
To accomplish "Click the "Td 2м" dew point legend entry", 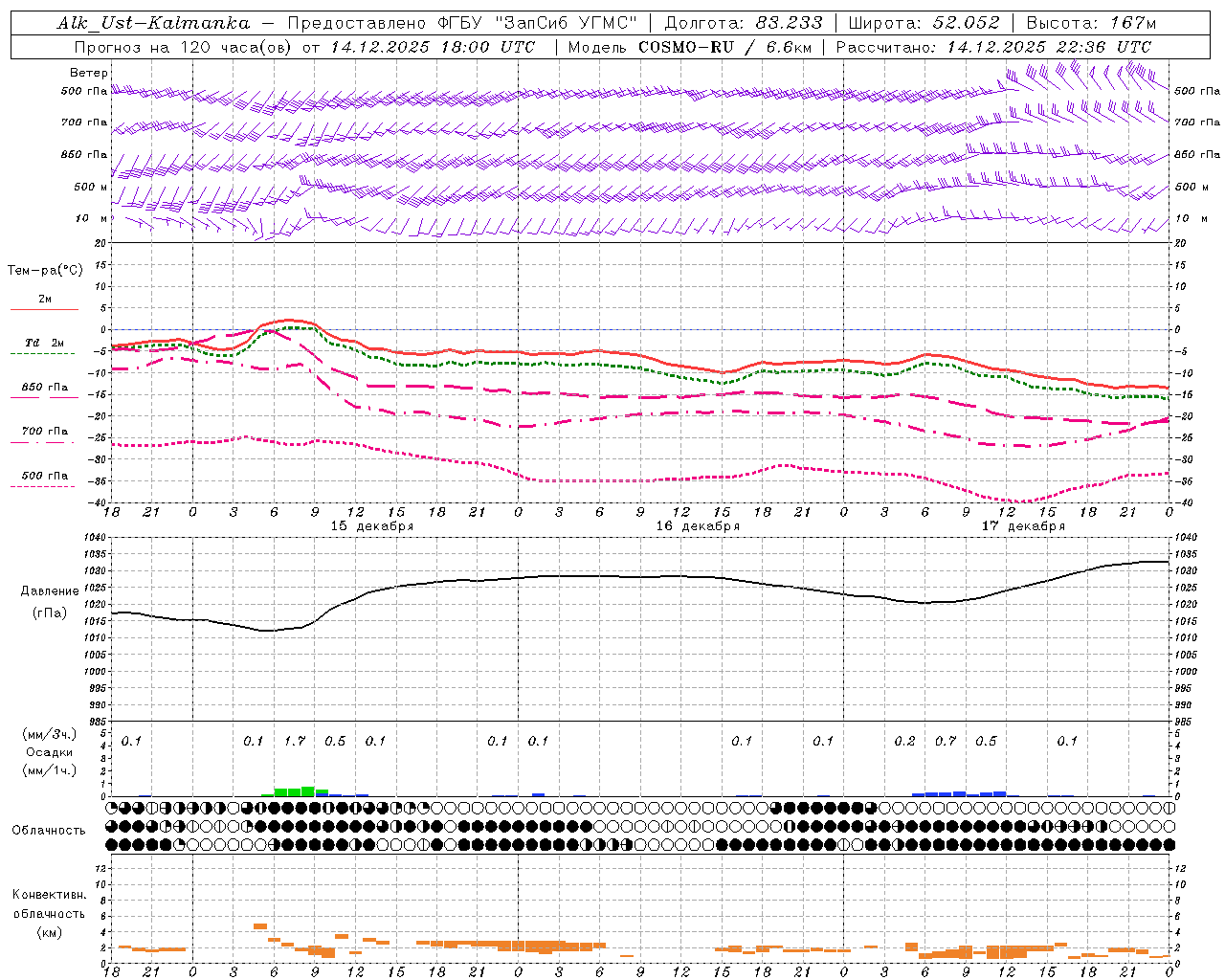I will pyautogui.click(x=45, y=343).
